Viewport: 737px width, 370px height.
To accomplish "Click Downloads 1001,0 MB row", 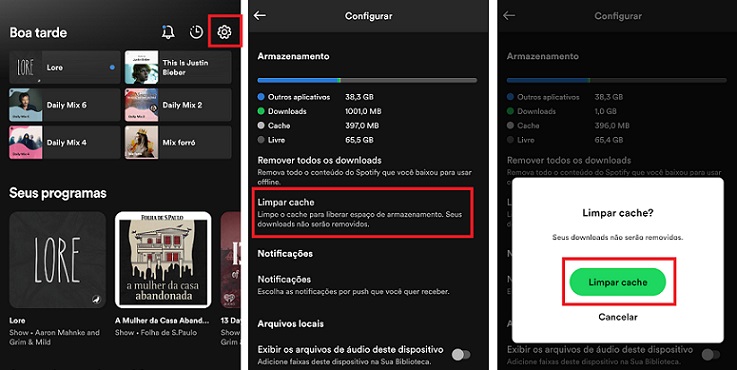I will (320, 111).
